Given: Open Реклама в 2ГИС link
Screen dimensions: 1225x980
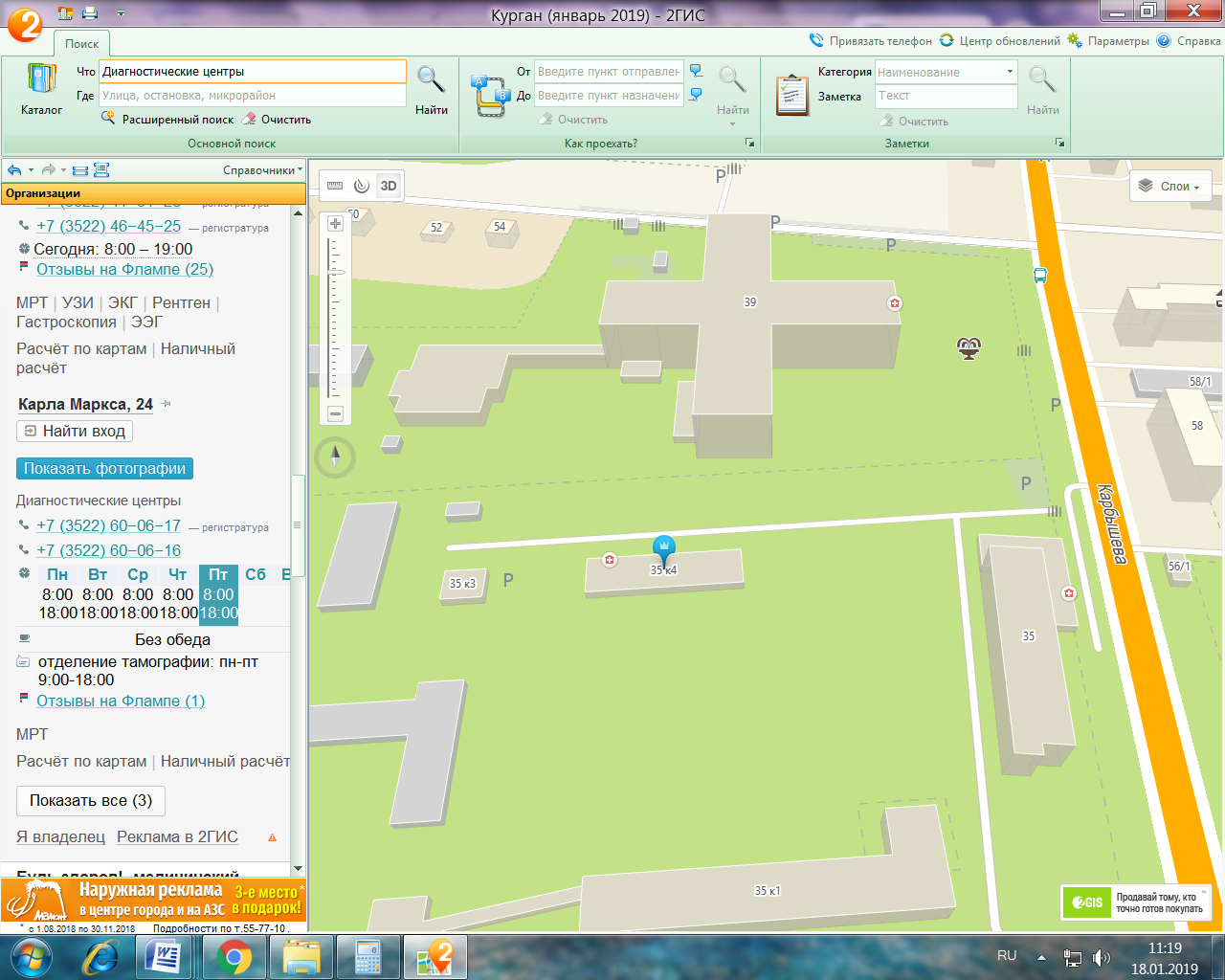Looking at the screenshot, I should pyautogui.click(x=177, y=837).
